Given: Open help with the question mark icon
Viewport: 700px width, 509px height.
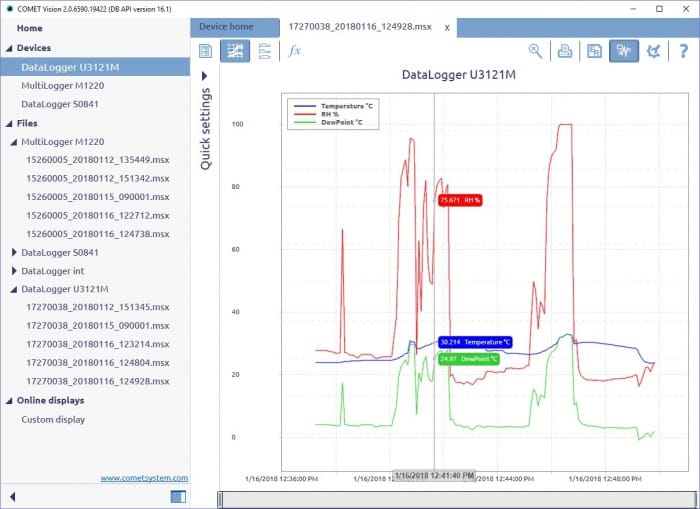Looking at the screenshot, I should pos(684,51).
